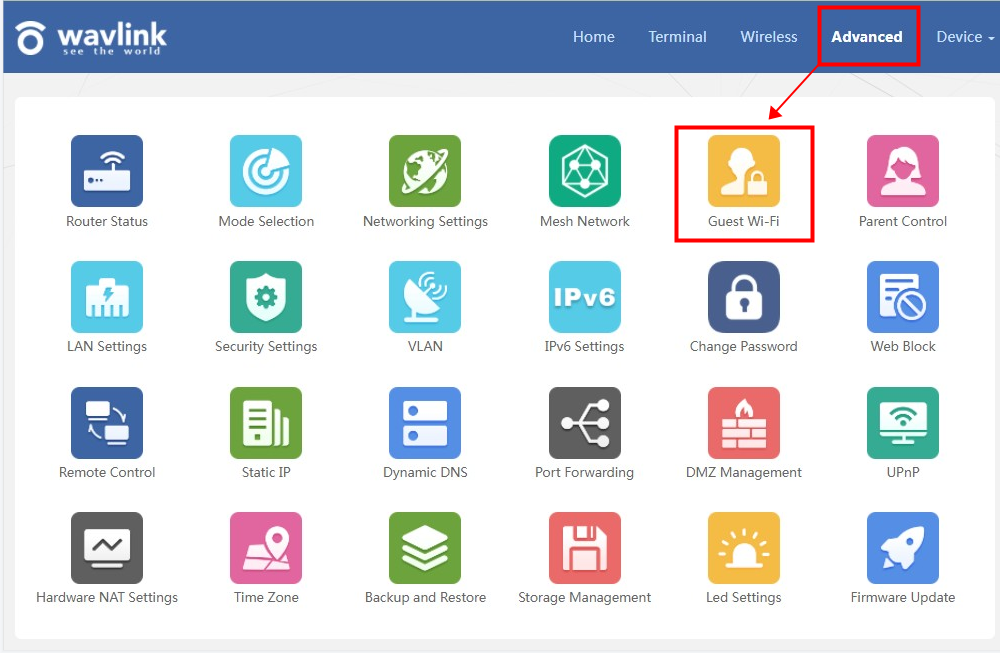Open Parent Control settings icon

[903, 171]
